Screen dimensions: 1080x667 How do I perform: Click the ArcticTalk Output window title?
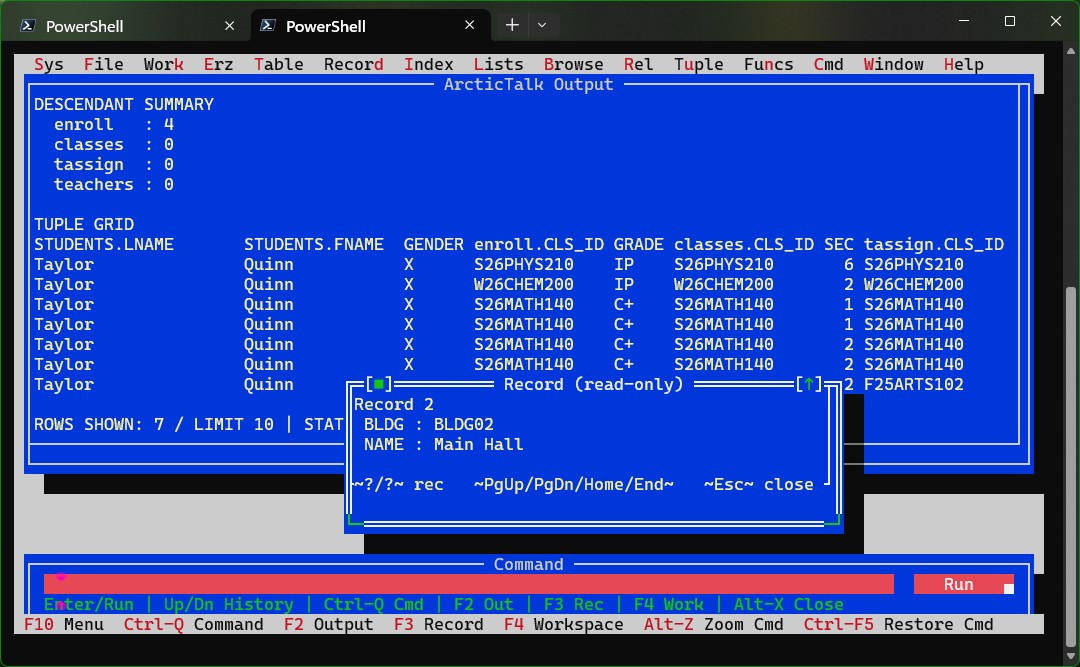click(x=528, y=85)
